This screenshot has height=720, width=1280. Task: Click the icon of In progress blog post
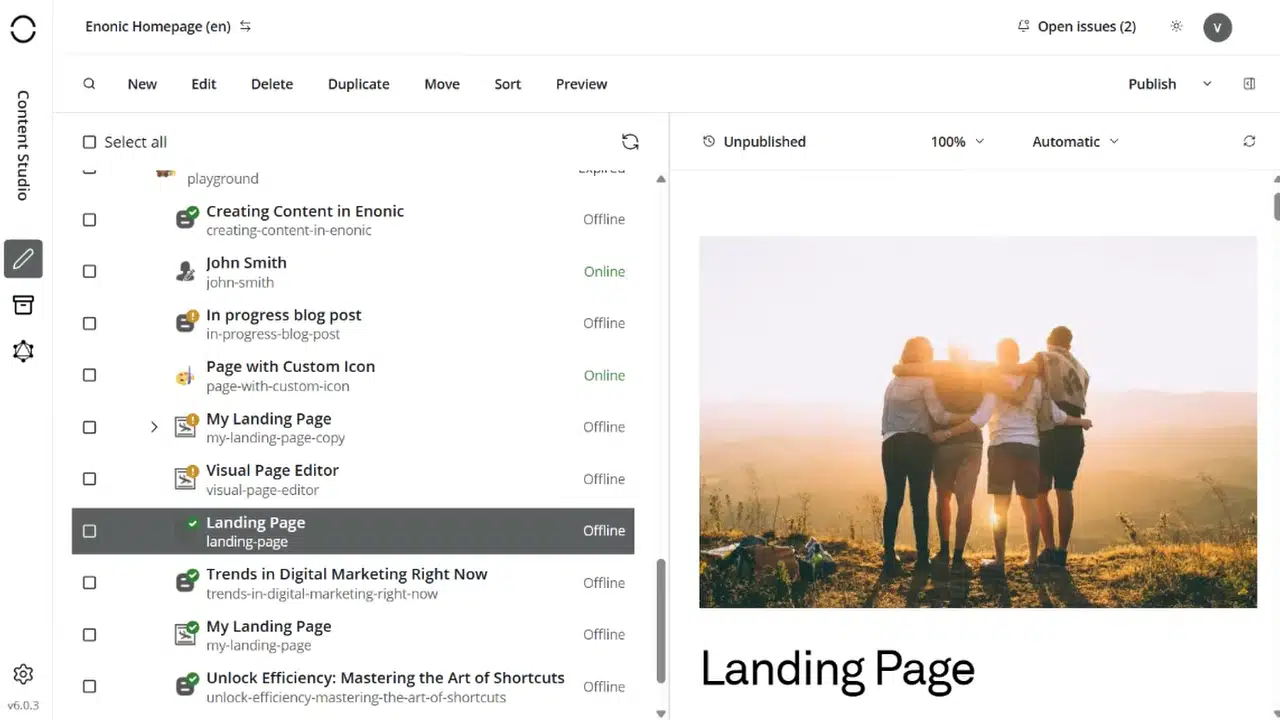(186, 322)
